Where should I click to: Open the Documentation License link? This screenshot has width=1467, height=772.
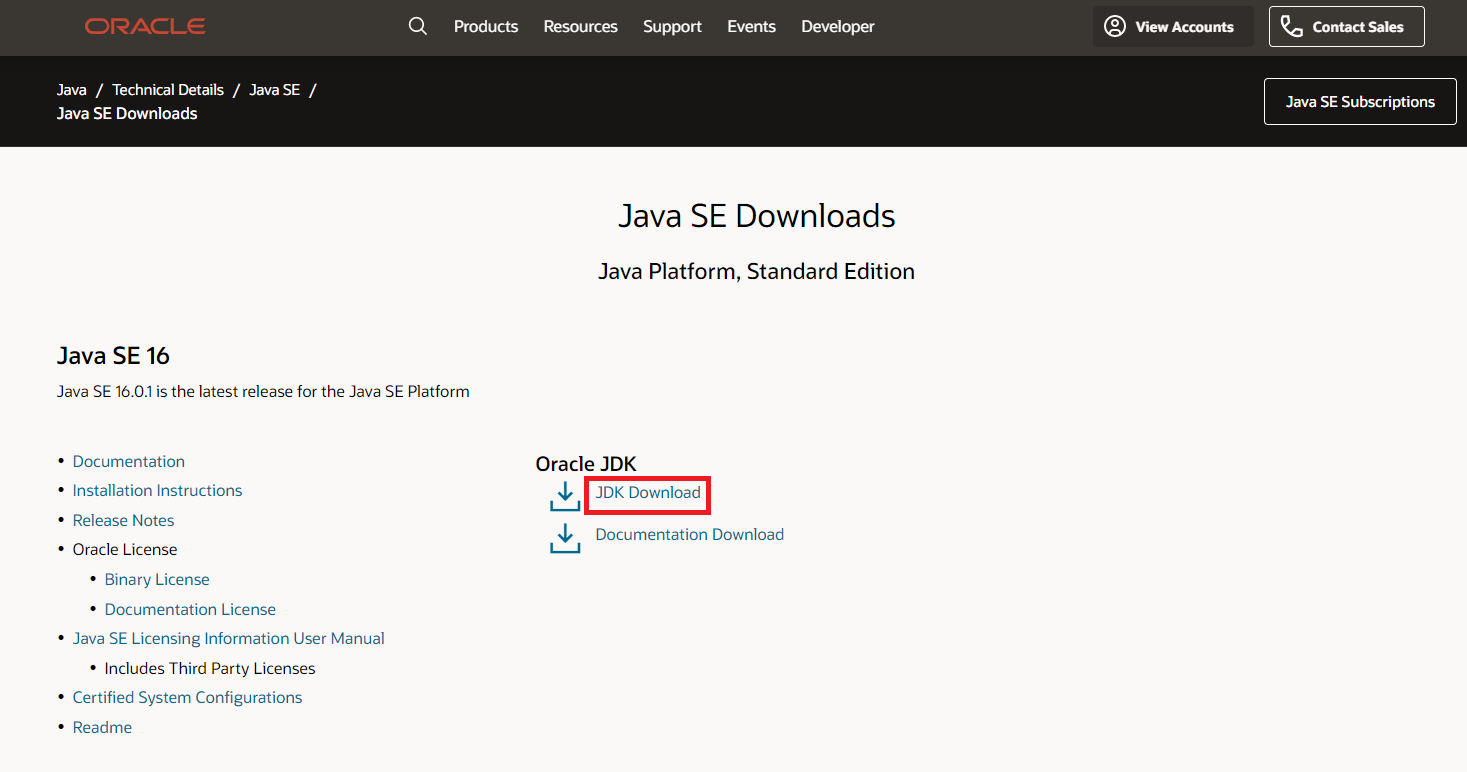click(190, 610)
